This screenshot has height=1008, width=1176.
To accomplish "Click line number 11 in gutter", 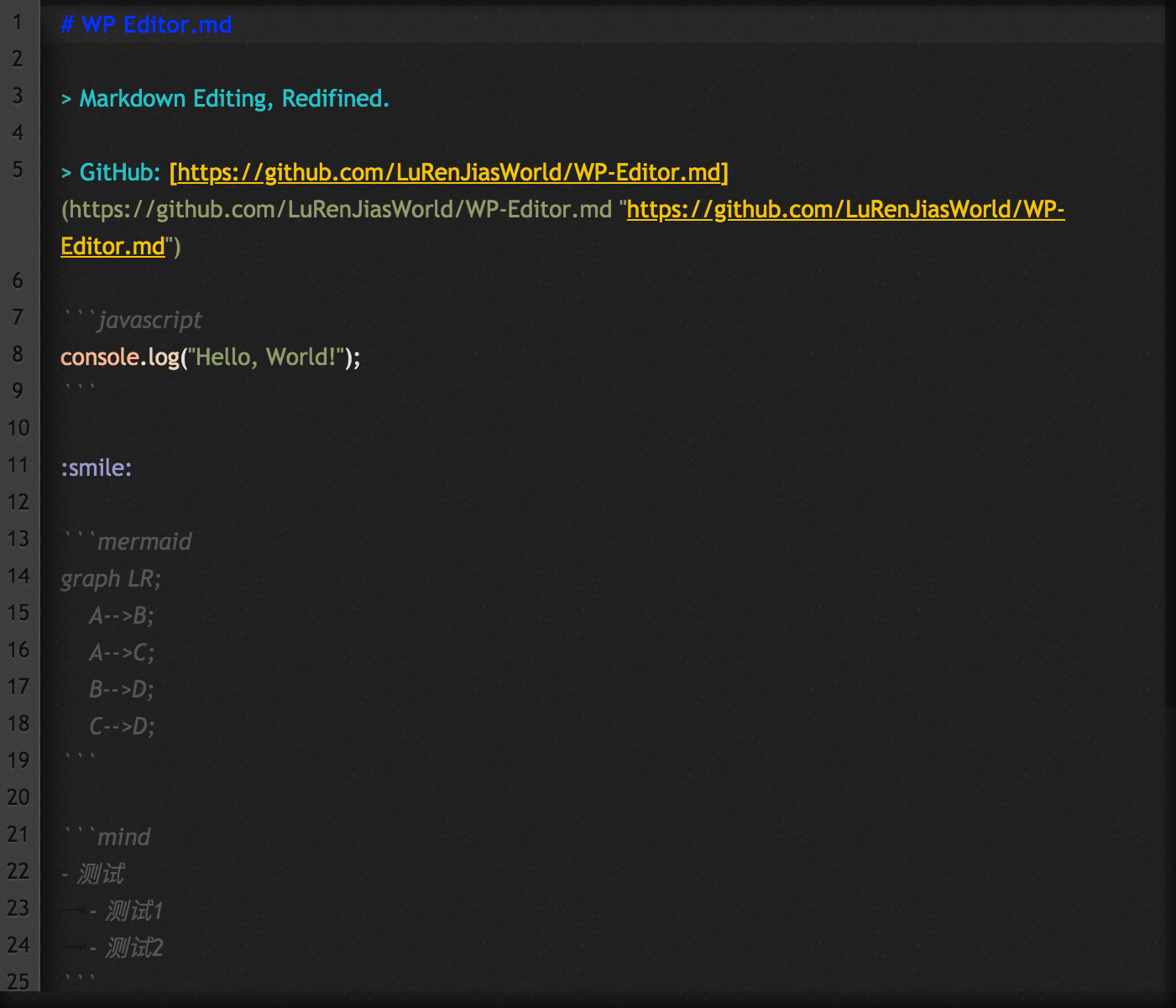I will tap(18, 465).
